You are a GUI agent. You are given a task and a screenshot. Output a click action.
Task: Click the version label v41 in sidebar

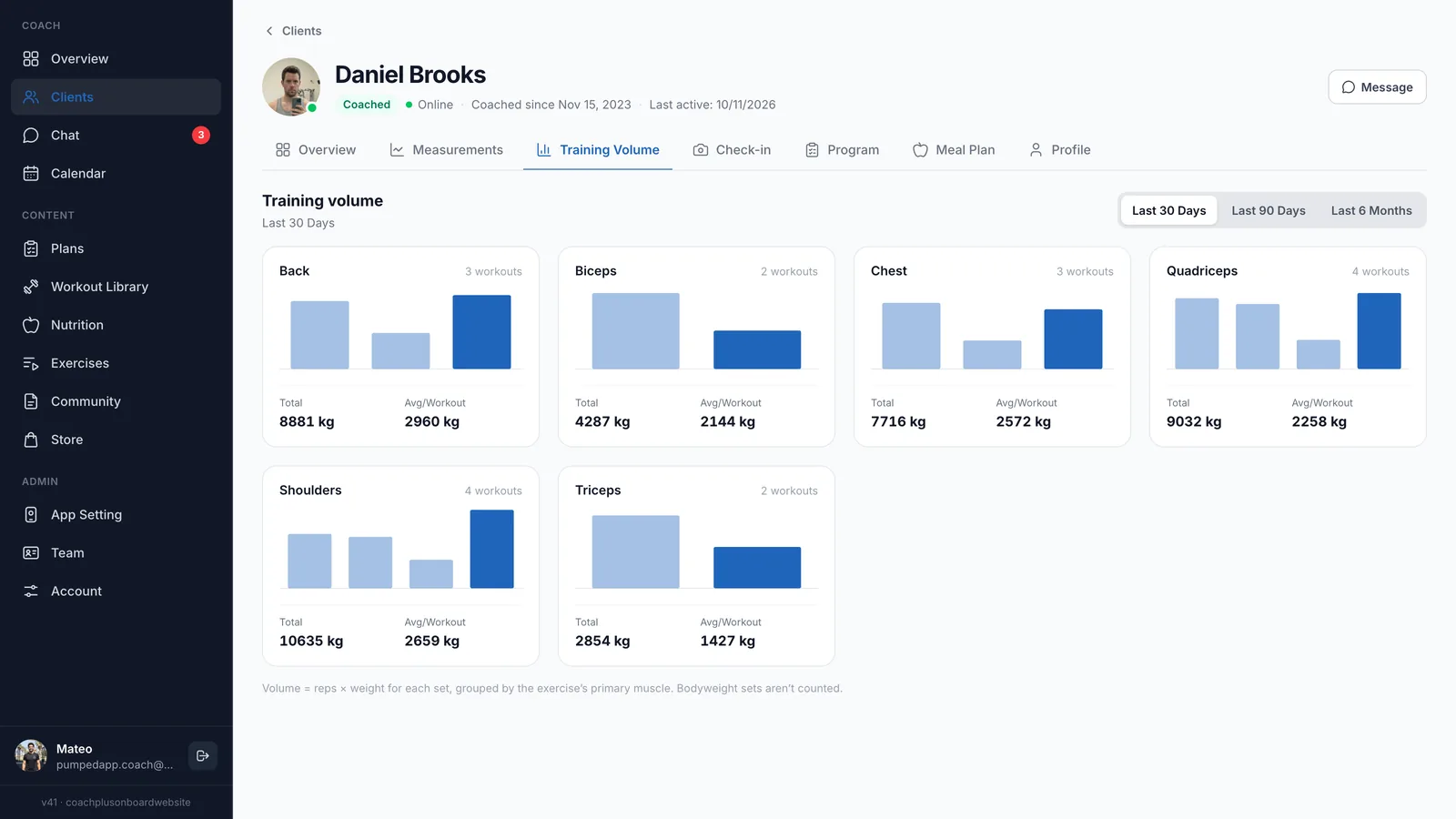click(x=116, y=803)
